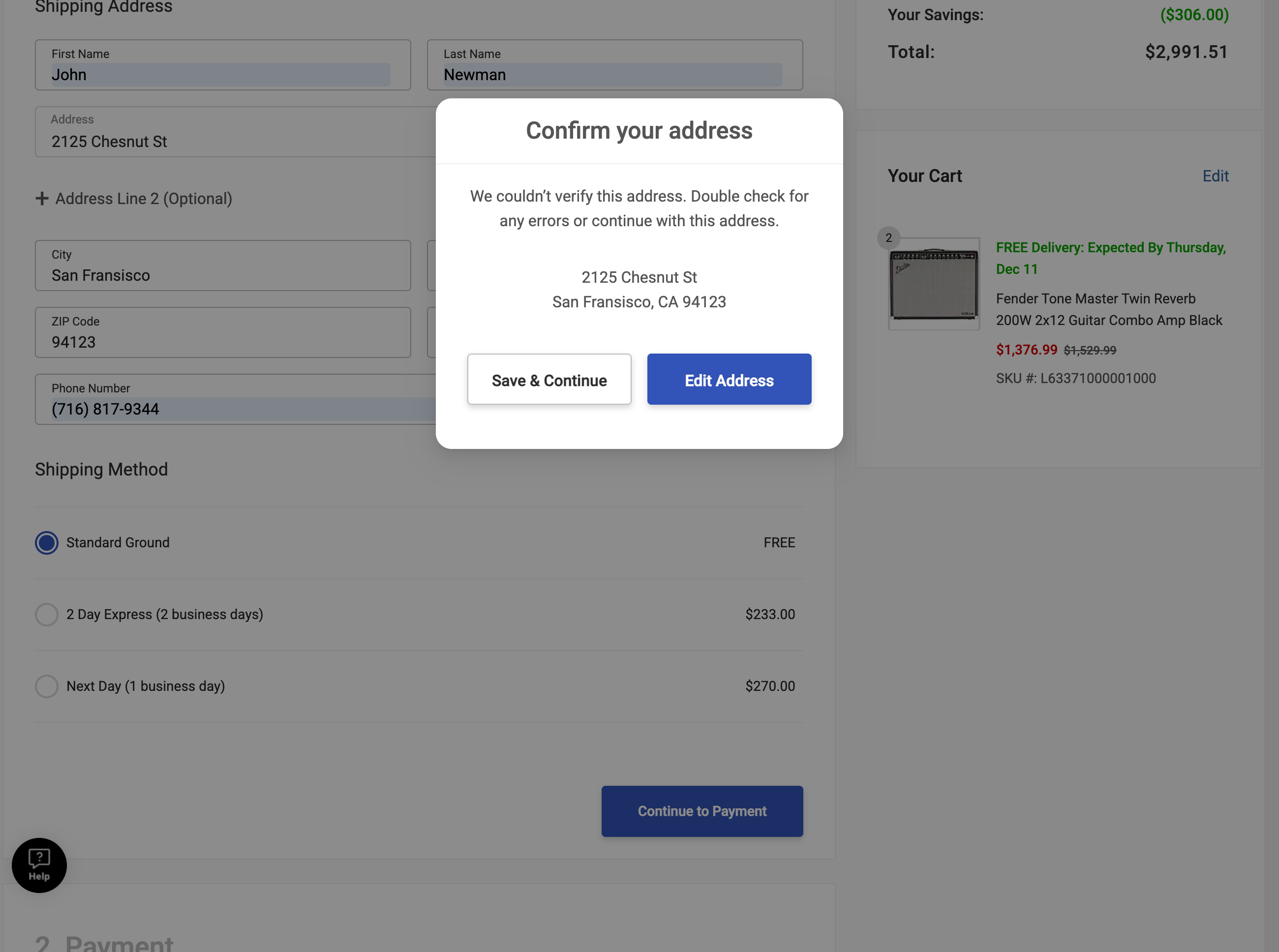The image size is (1279, 952).
Task: Click the quantity badge on amp image
Action: tap(888, 238)
